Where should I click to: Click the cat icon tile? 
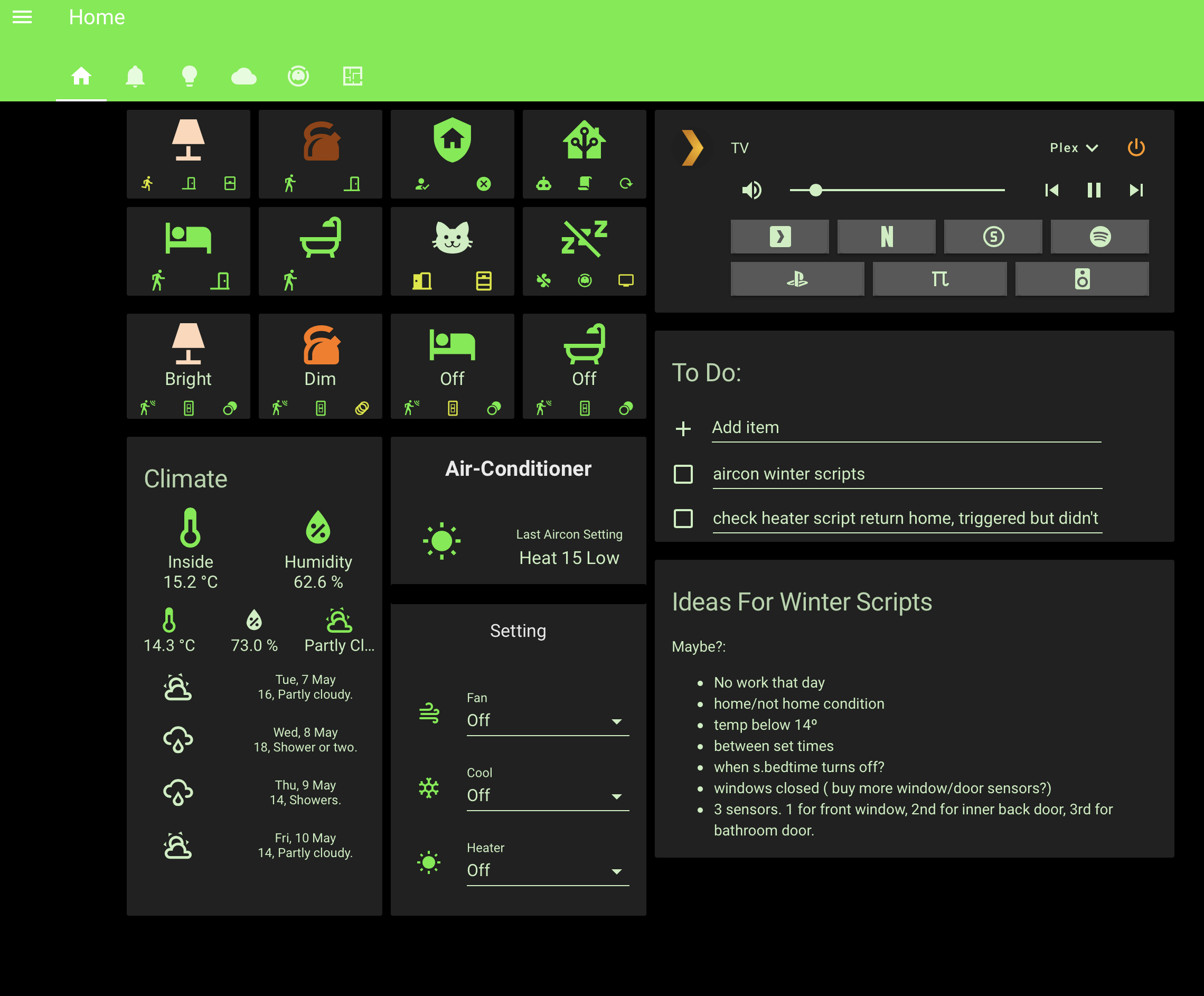[452, 238]
